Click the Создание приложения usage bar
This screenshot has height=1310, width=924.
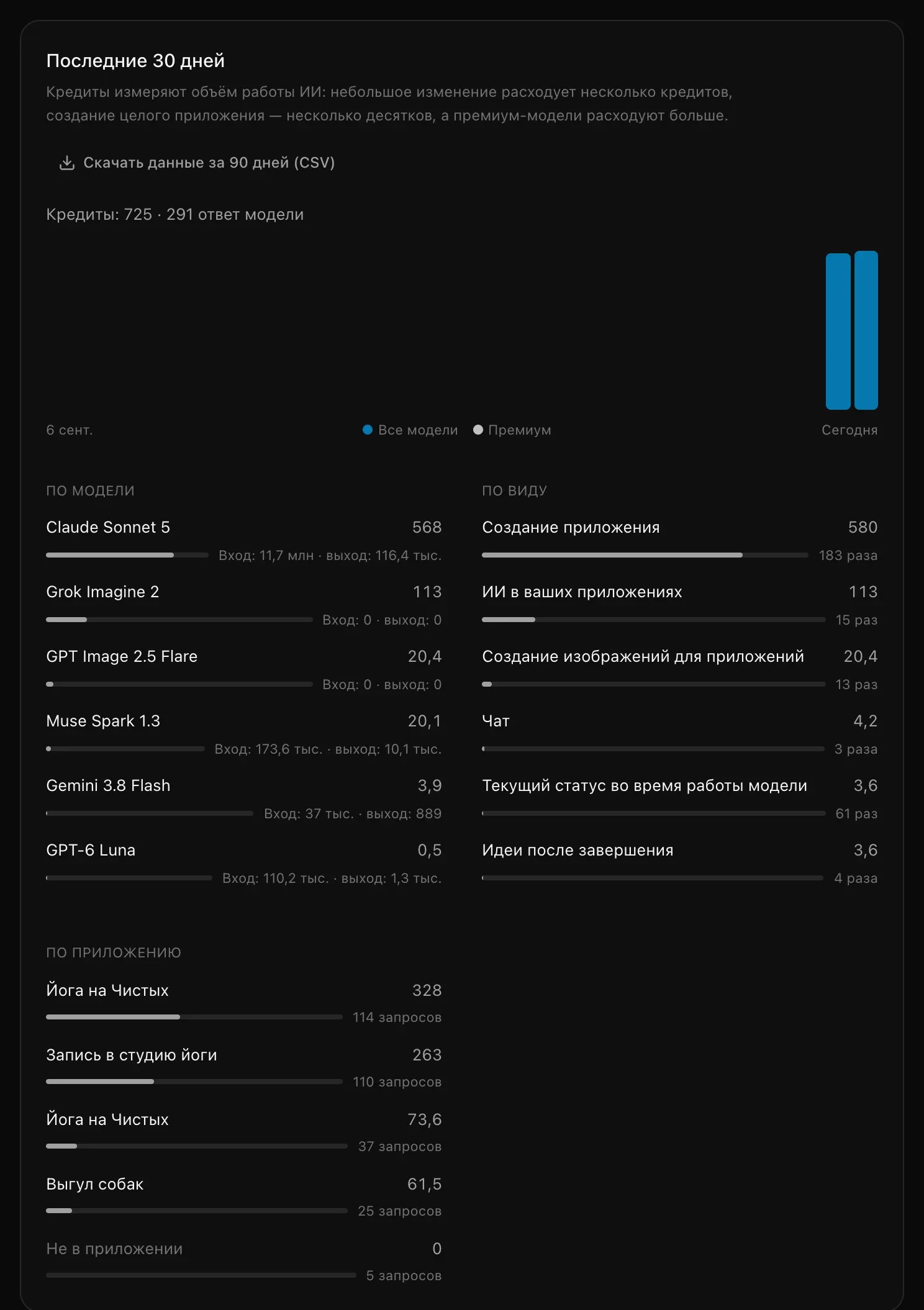pos(645,555)
